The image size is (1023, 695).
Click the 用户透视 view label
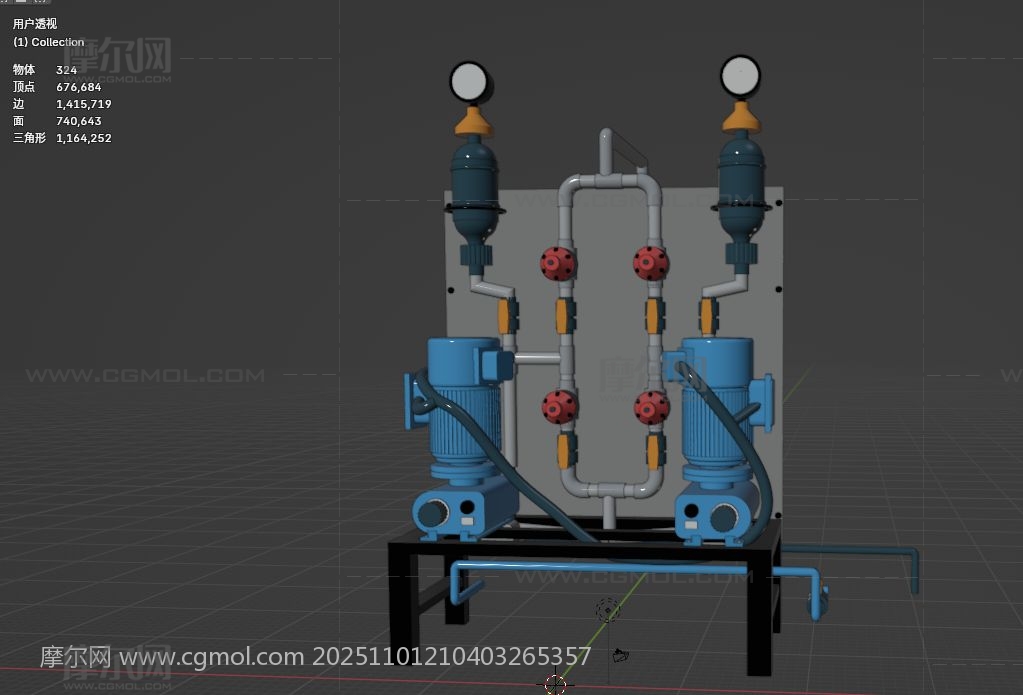[x=35, y=23]
